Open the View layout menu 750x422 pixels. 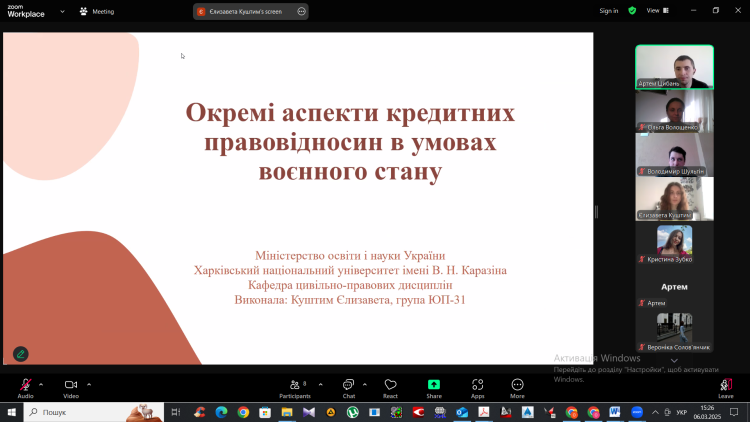coord(658,11)
